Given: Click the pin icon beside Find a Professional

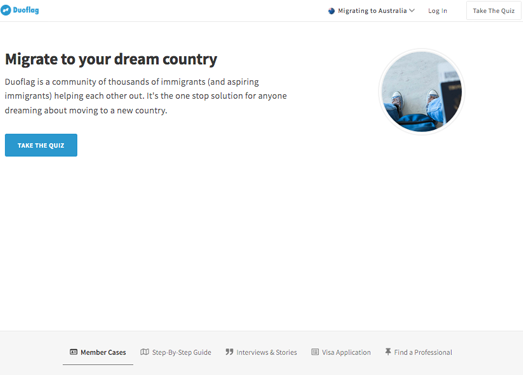Looking at the screenshot, I should tap(388, 352).
